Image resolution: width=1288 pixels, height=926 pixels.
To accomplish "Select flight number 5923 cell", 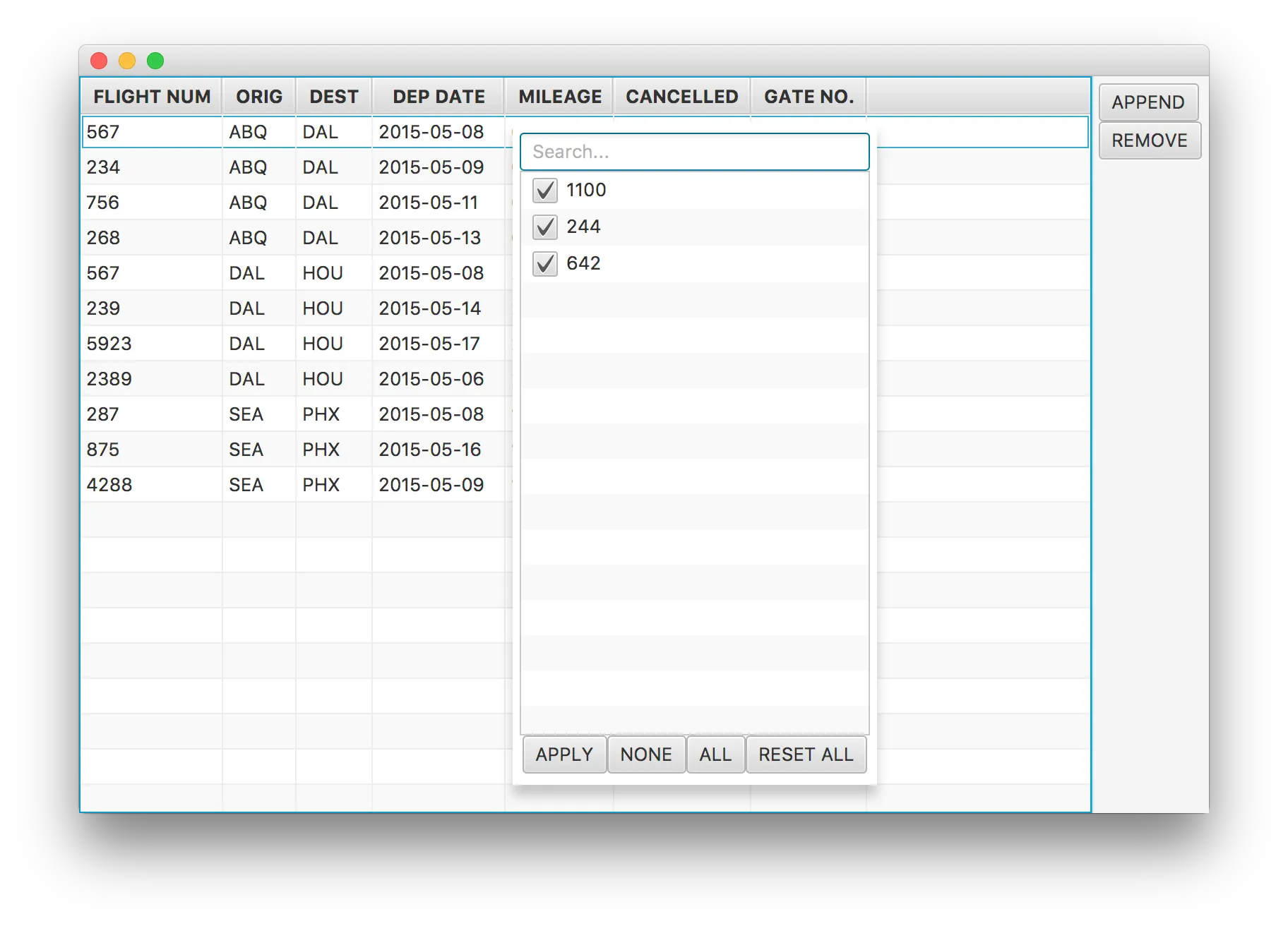I will coord(152,344).
